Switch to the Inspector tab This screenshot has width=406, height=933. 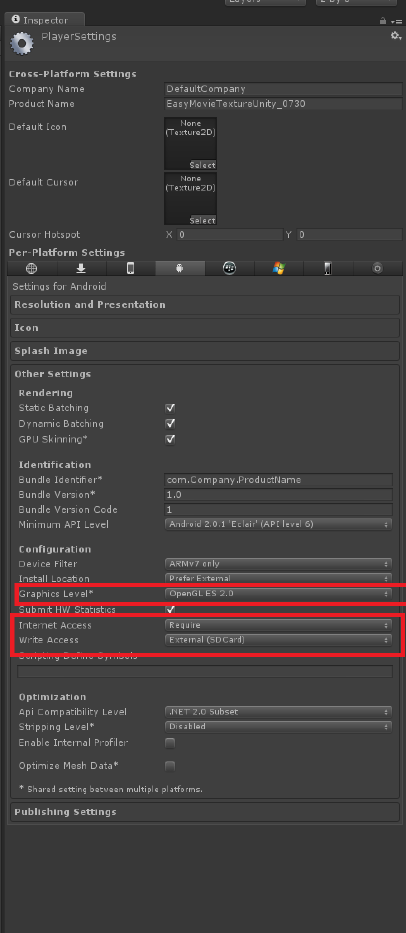(45, 20)
